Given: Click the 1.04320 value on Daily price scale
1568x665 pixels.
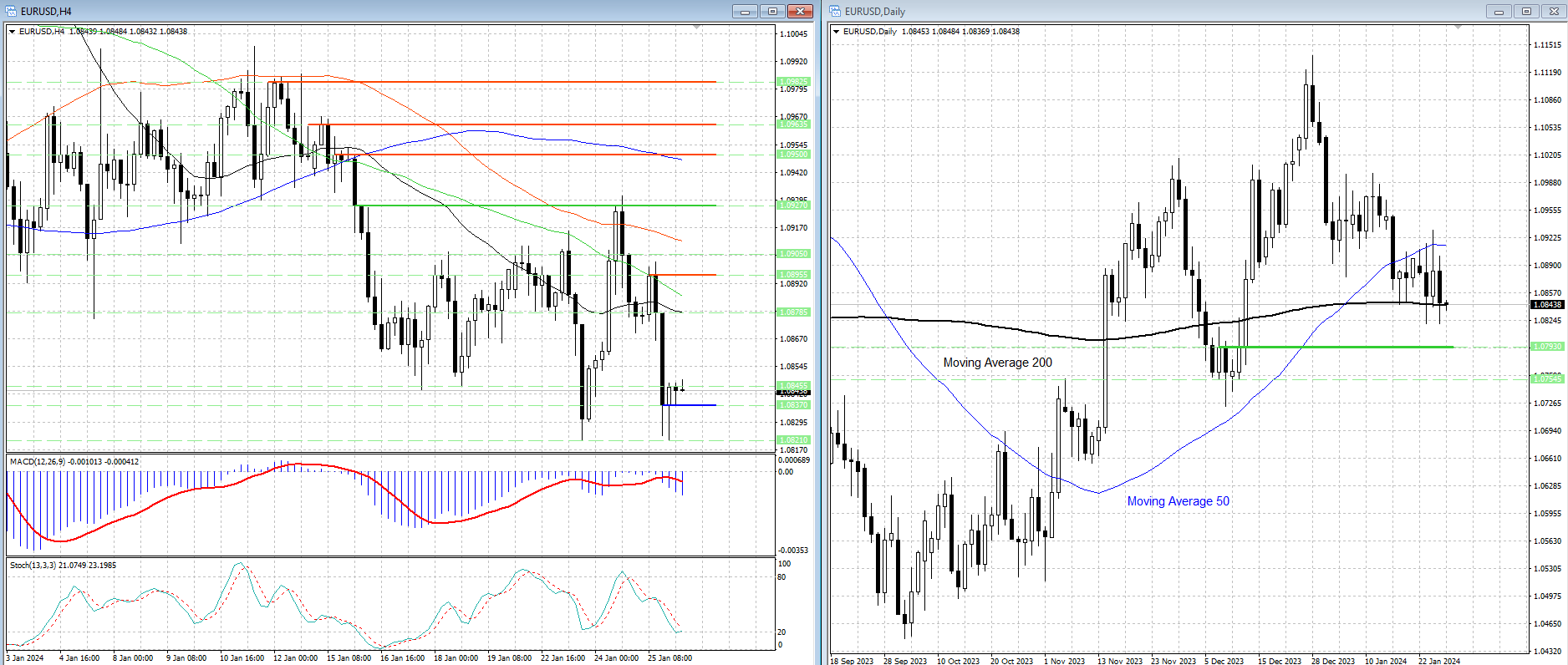Looking at the screenshot, I should [x=1548, y=652].
